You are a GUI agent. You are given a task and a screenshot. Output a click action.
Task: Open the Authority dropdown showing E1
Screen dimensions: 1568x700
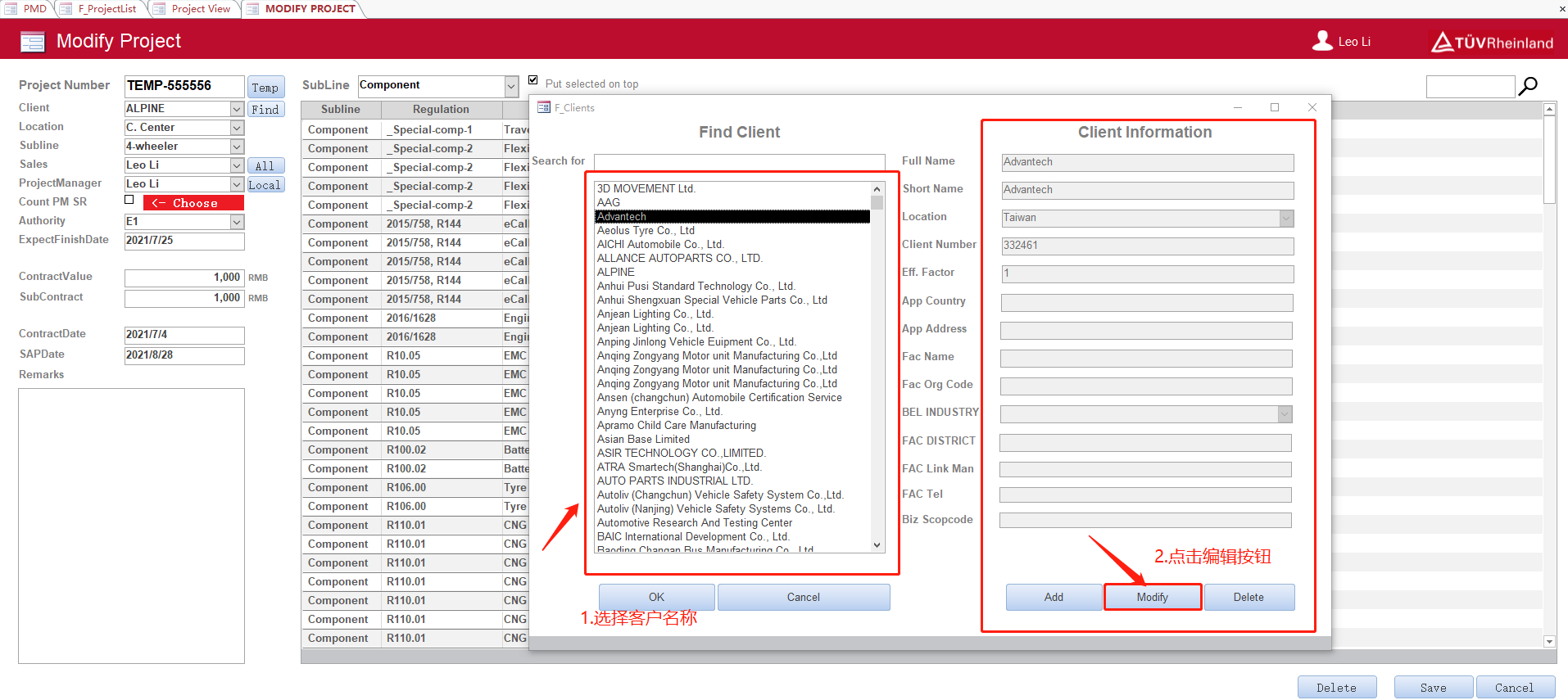point(237,222)
